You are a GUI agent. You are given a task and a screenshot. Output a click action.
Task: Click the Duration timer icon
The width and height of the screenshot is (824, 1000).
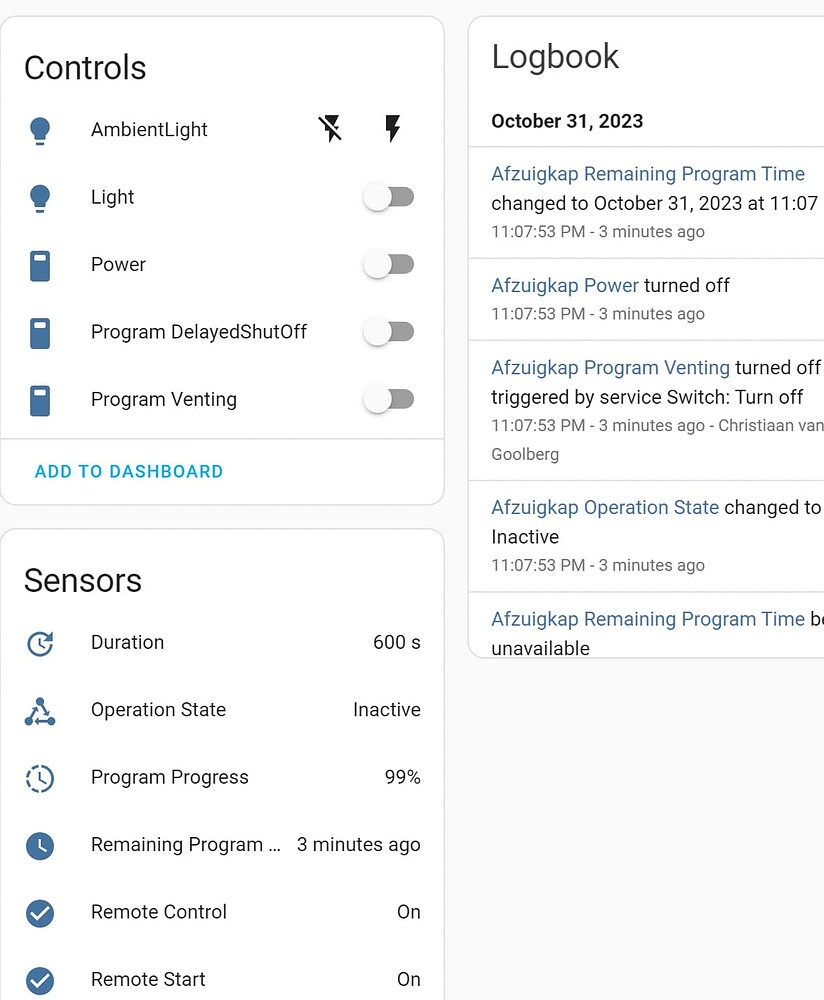tap(40, 643)
